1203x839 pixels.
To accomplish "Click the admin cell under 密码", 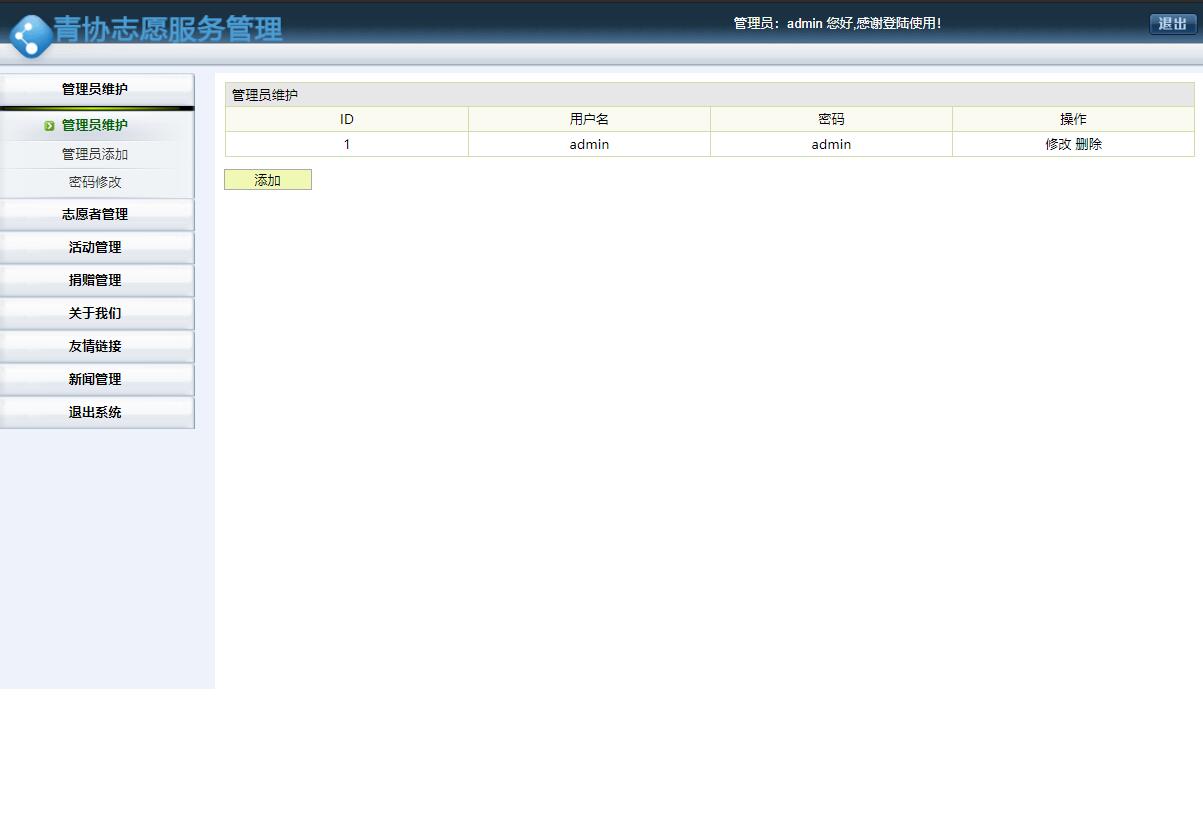I will pos(832,144).
